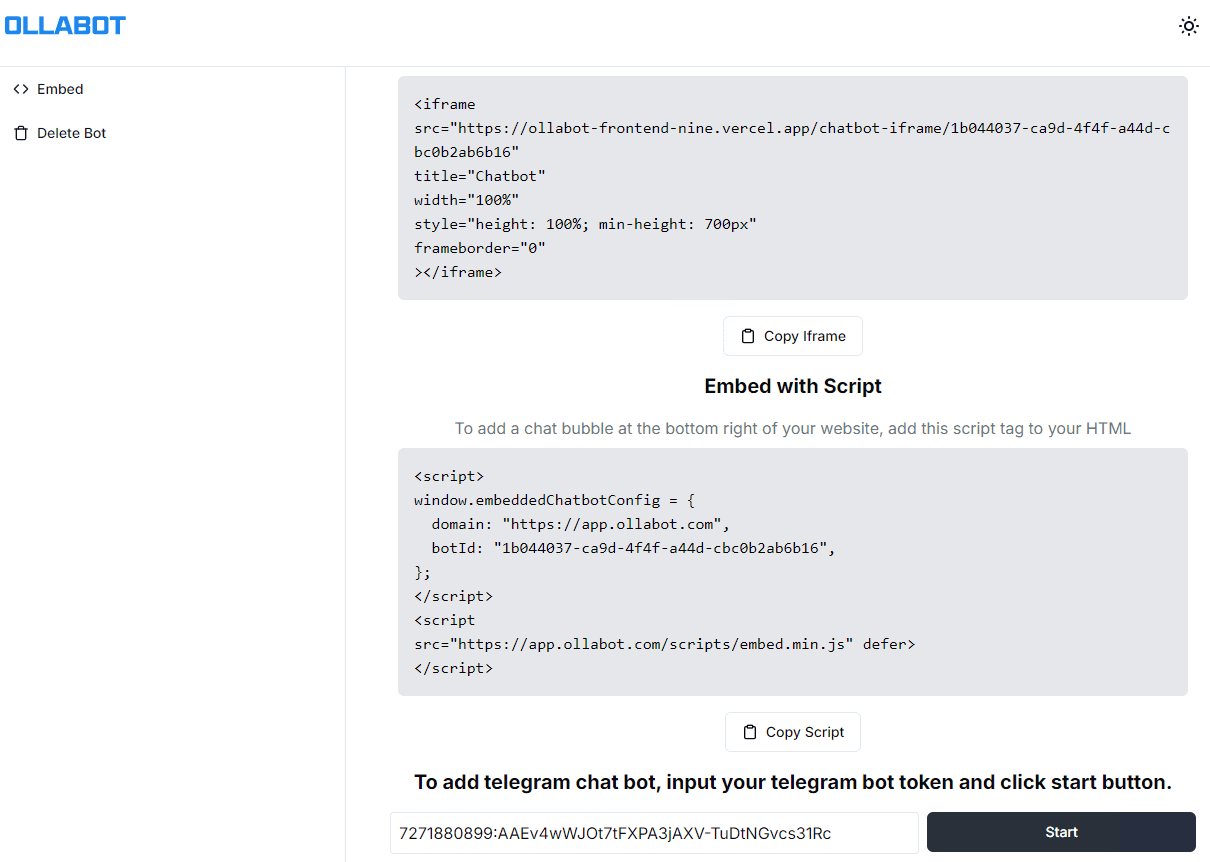The image size is (1210, 862).
Task: Click the Copy Iframe button
Action: click(793, 336)
